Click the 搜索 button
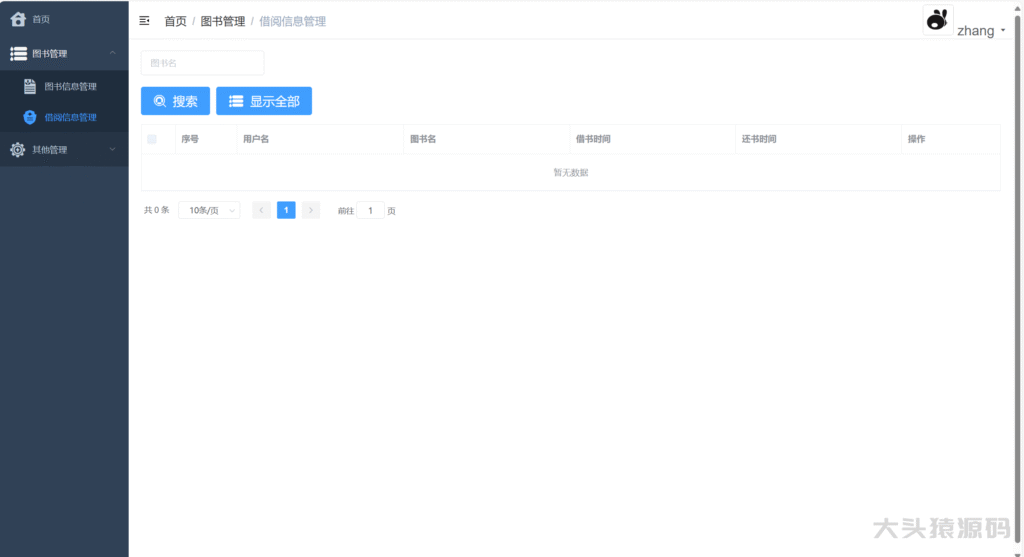The width and height of the screenshot is (1024, 557). (x=176, y=101)
